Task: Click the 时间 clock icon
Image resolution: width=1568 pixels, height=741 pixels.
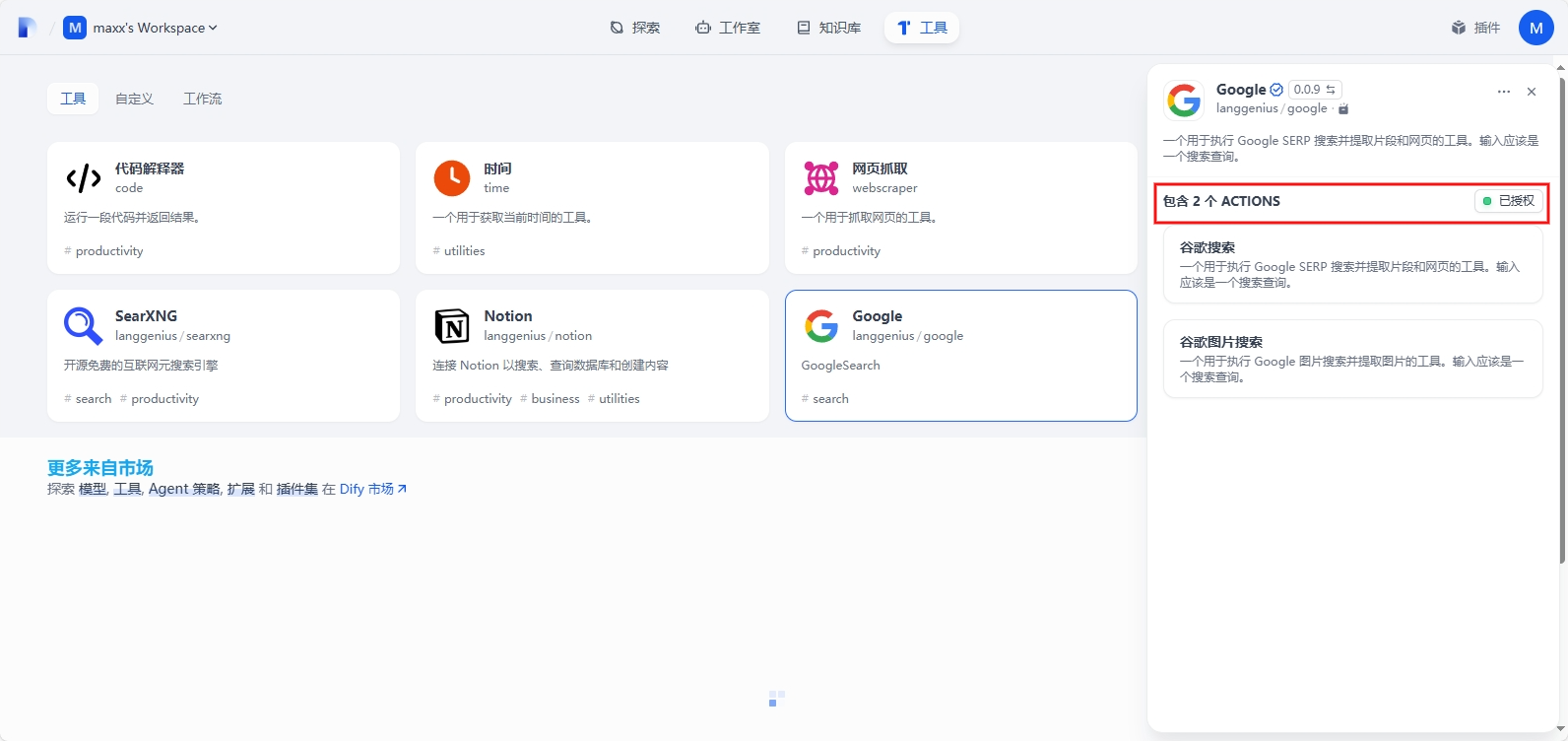Action: click(x=452, y=178)
